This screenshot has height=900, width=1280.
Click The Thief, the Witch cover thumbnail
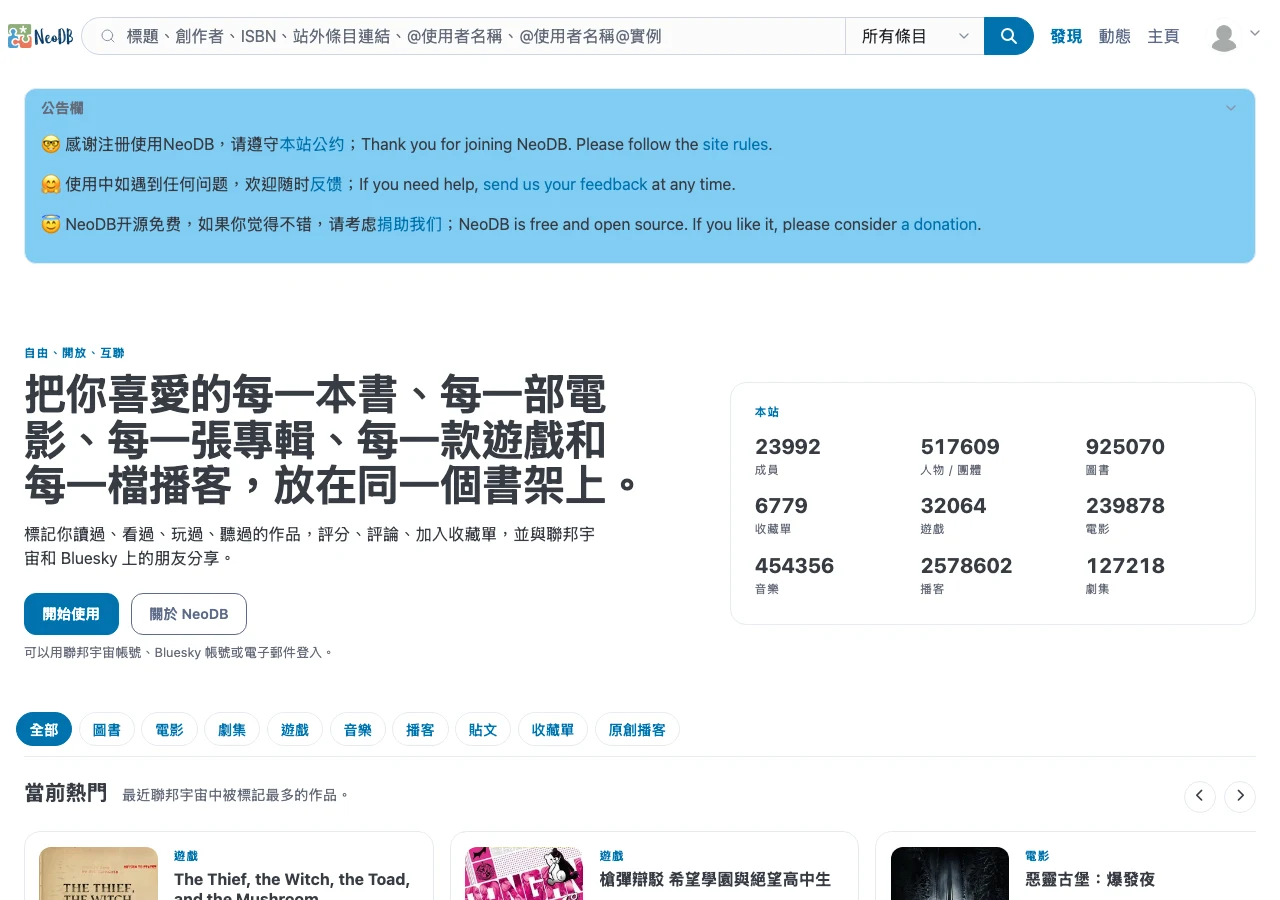click(x=99, y=874)
